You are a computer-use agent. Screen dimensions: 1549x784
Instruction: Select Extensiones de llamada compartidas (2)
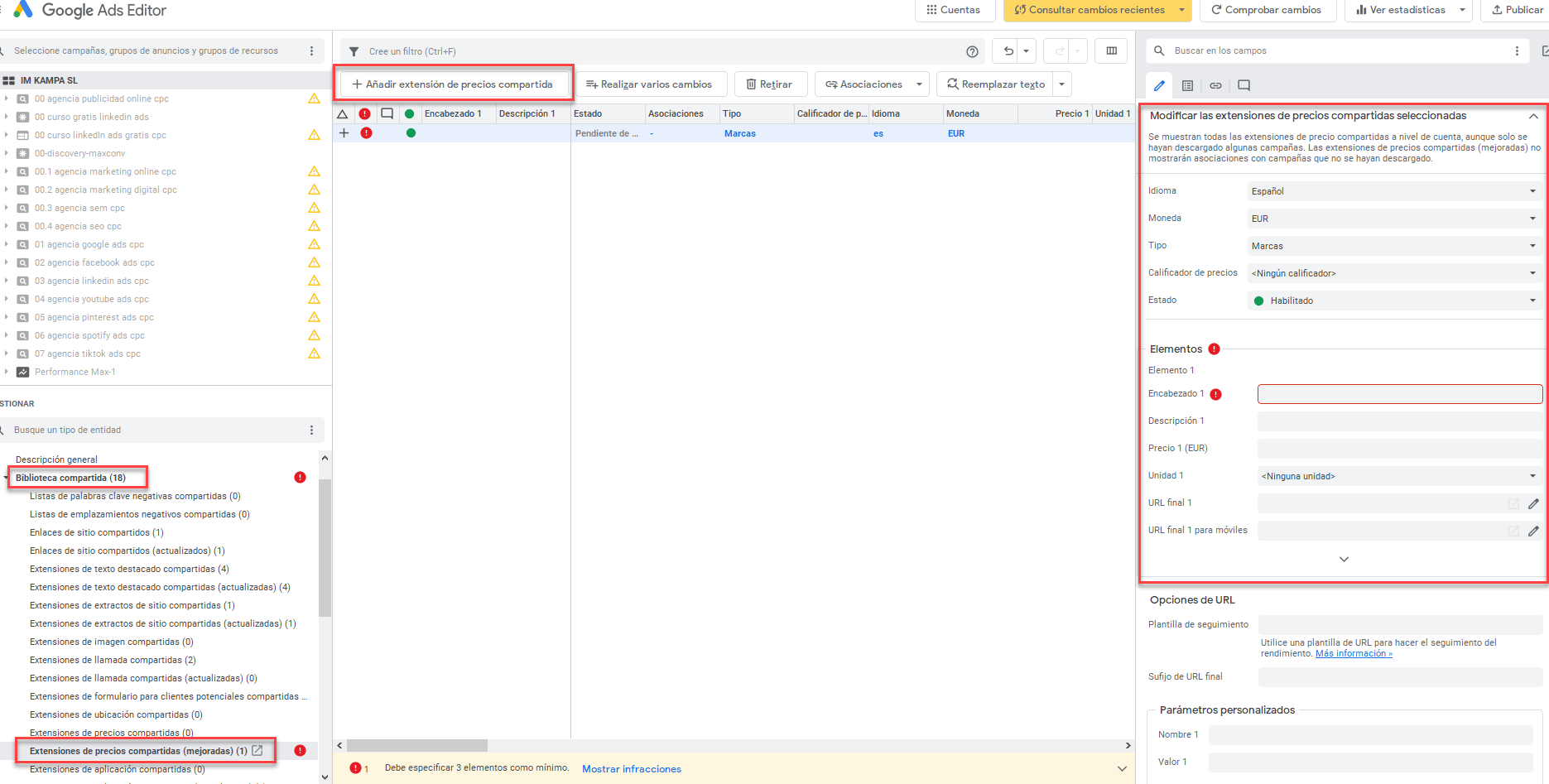pos(113,660)
